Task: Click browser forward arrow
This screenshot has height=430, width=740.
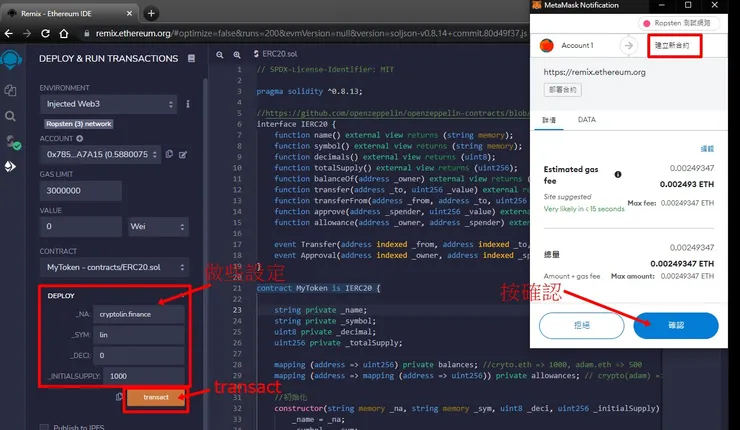Action: (27, 34)
